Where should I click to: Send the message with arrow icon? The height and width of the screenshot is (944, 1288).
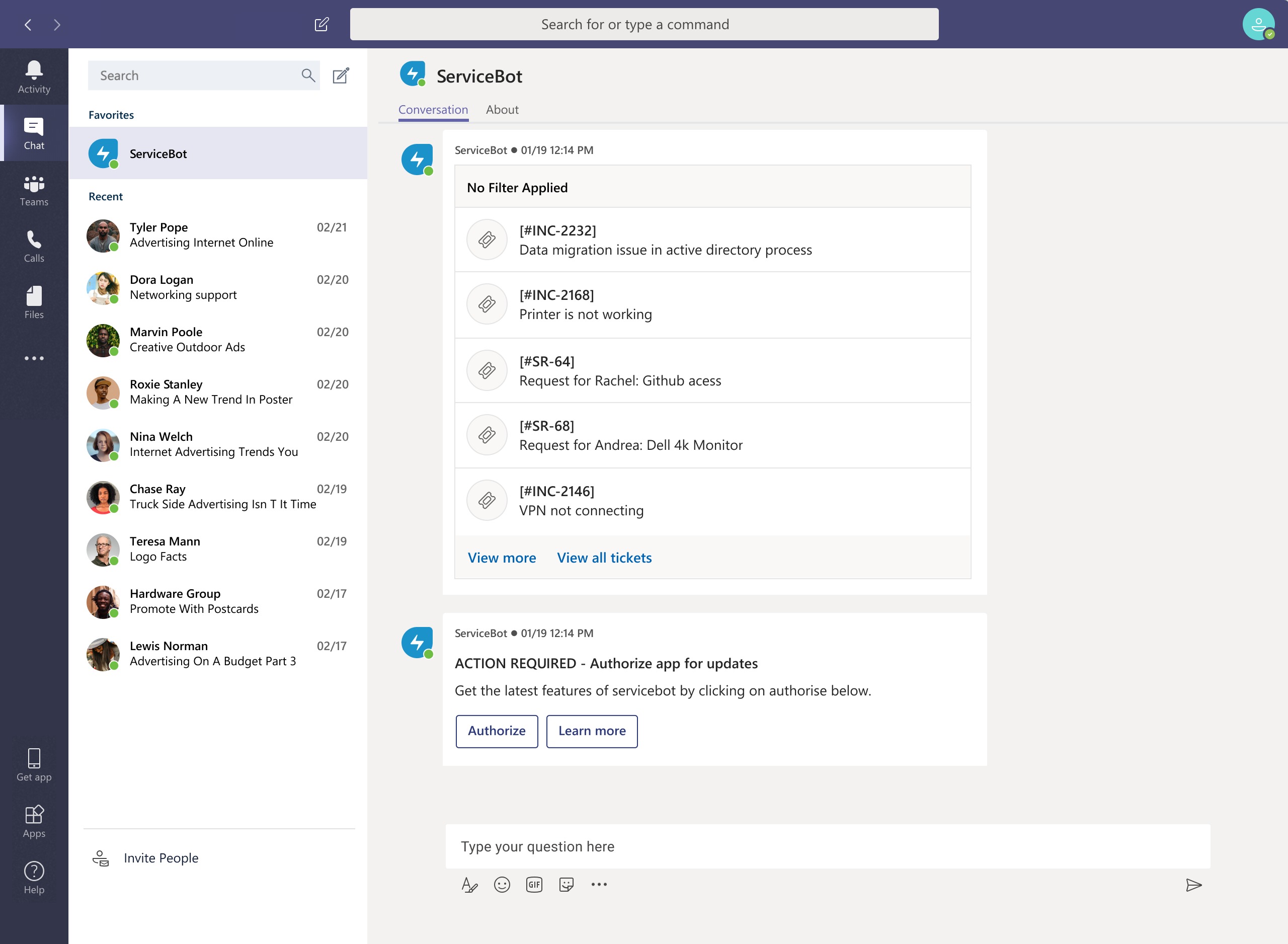pyautogui.click(x=1193, y=885)
